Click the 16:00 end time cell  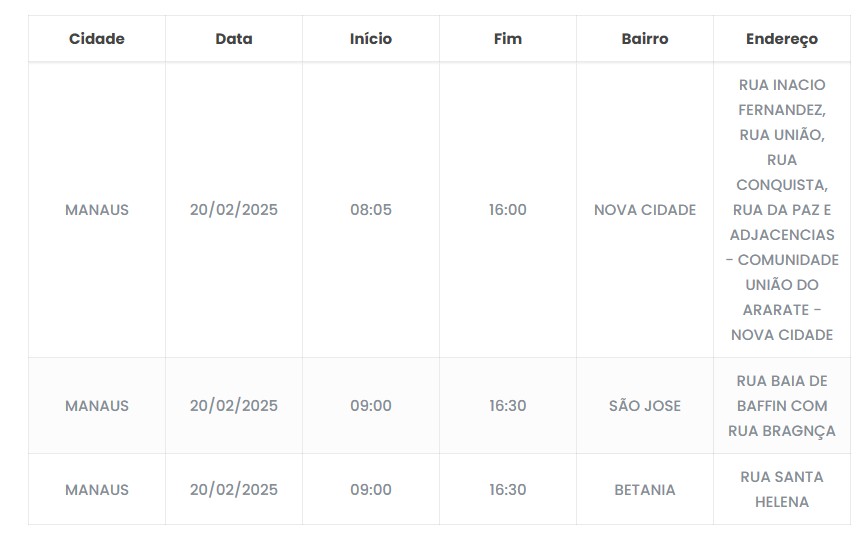pyautogui.click(x=508, y=210)
